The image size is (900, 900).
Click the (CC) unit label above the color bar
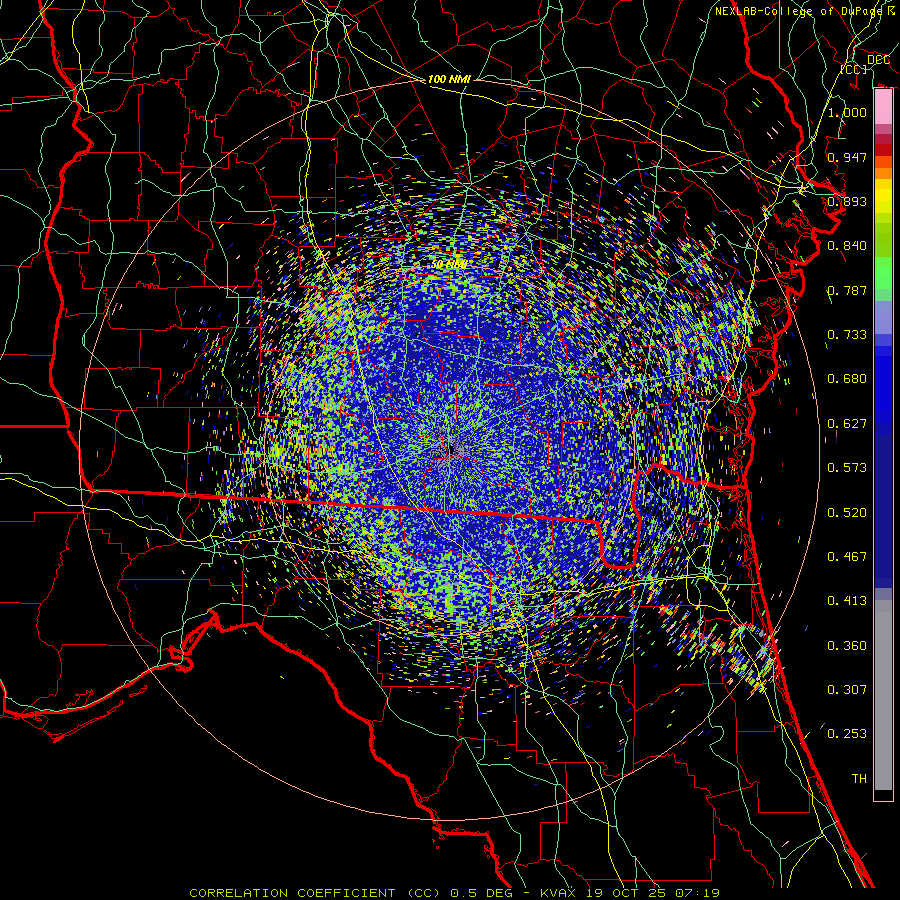(x=854, y=69)
